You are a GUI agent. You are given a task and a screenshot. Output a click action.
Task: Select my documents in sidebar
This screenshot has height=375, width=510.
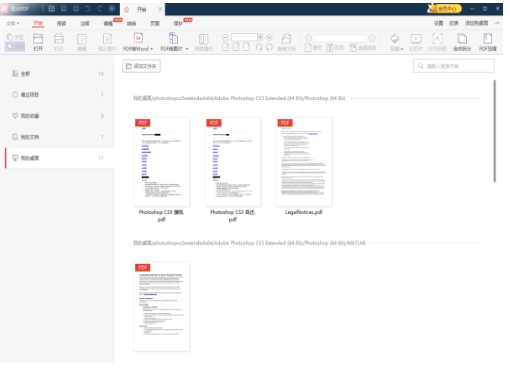pos(57,137)
